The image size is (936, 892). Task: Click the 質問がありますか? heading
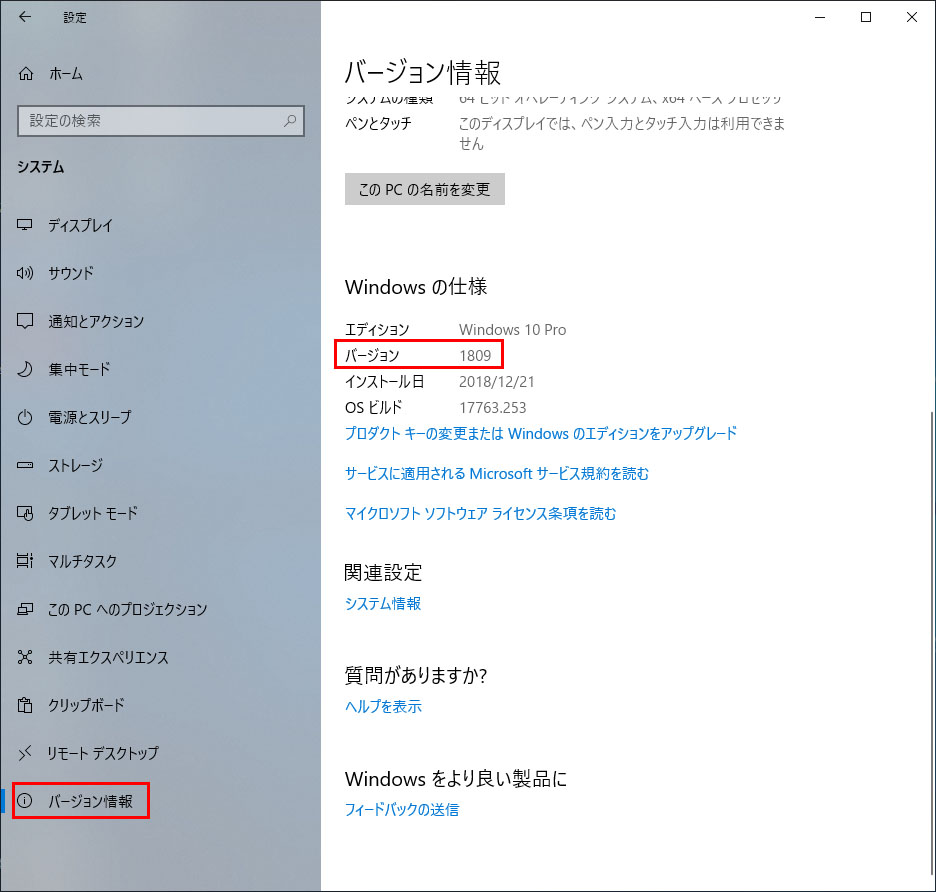coord(415,675)
